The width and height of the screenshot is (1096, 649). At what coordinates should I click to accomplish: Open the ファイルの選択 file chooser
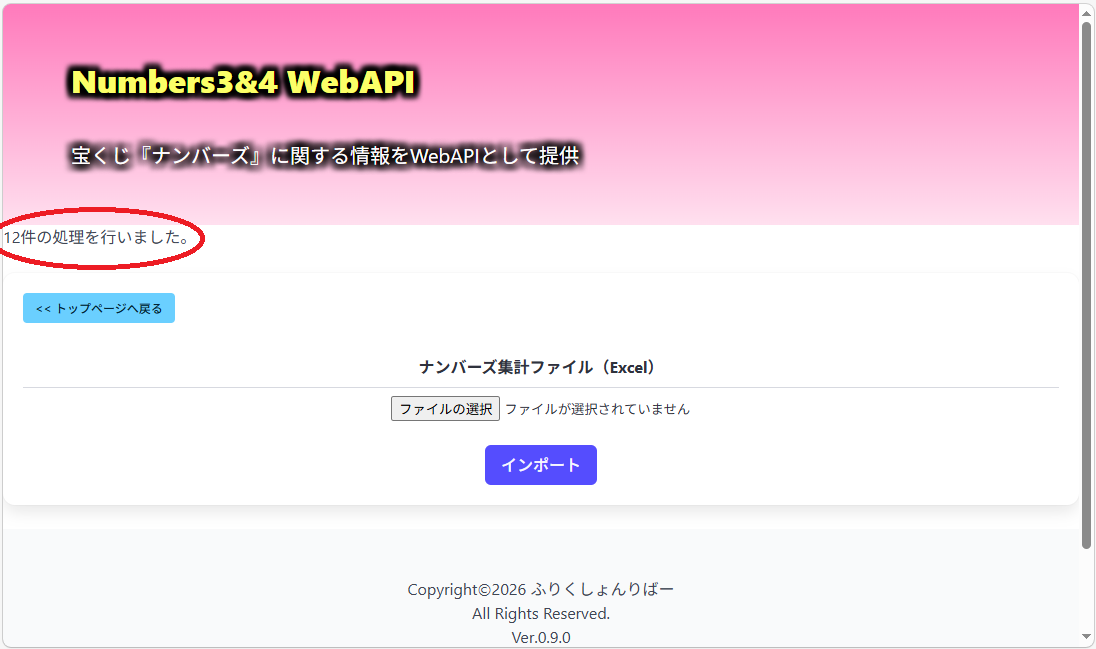click(445, 408)
